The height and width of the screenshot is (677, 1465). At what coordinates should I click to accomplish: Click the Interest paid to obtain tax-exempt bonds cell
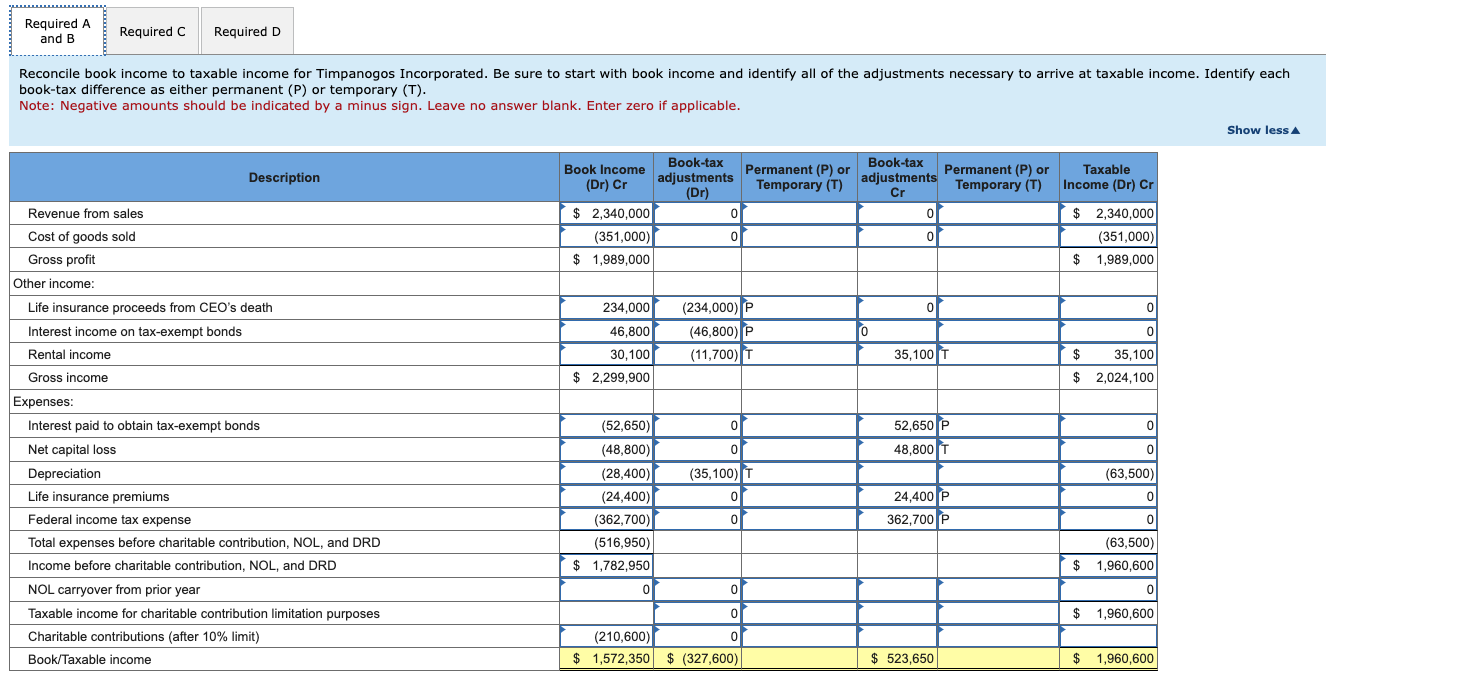pyautogui.click(x=605, y=425)
